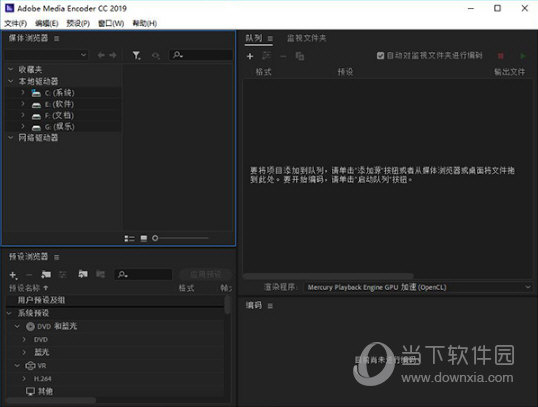This screenshot has width=538, height=407.
Task: Toggle 自动对监视文件夹进行编码 checkbox
Action: [x=380, y=56]
